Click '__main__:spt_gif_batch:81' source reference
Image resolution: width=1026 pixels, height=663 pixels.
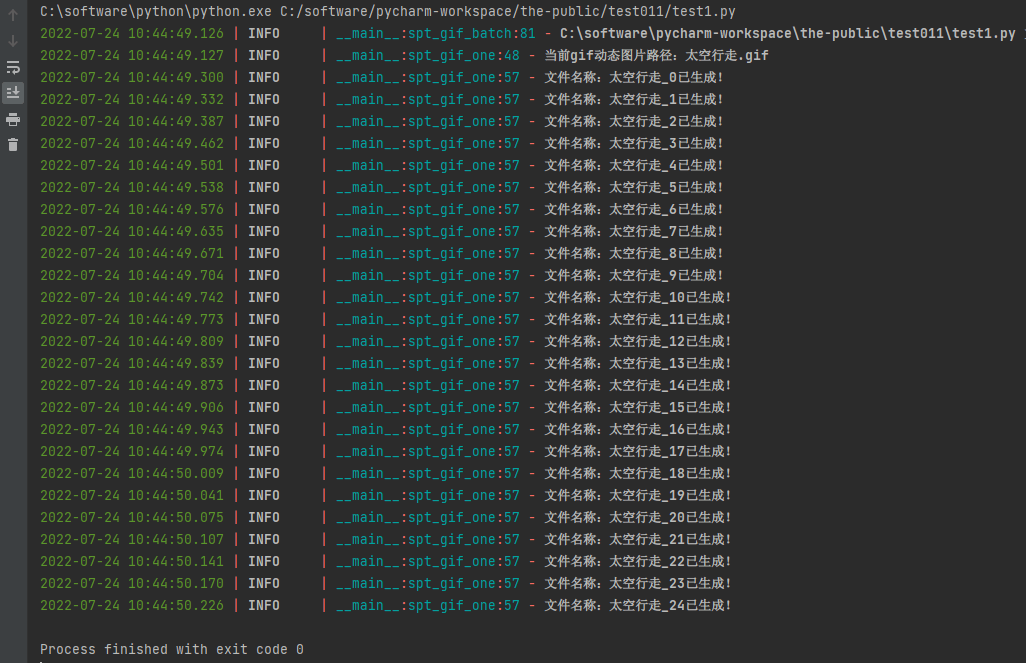click(436, 33)
